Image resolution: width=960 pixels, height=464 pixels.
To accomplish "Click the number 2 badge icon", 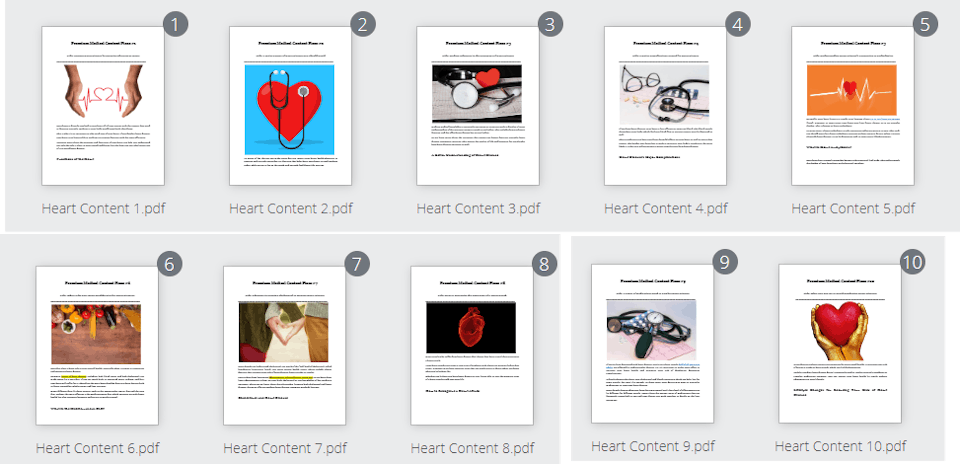I will tap(363, 25).
